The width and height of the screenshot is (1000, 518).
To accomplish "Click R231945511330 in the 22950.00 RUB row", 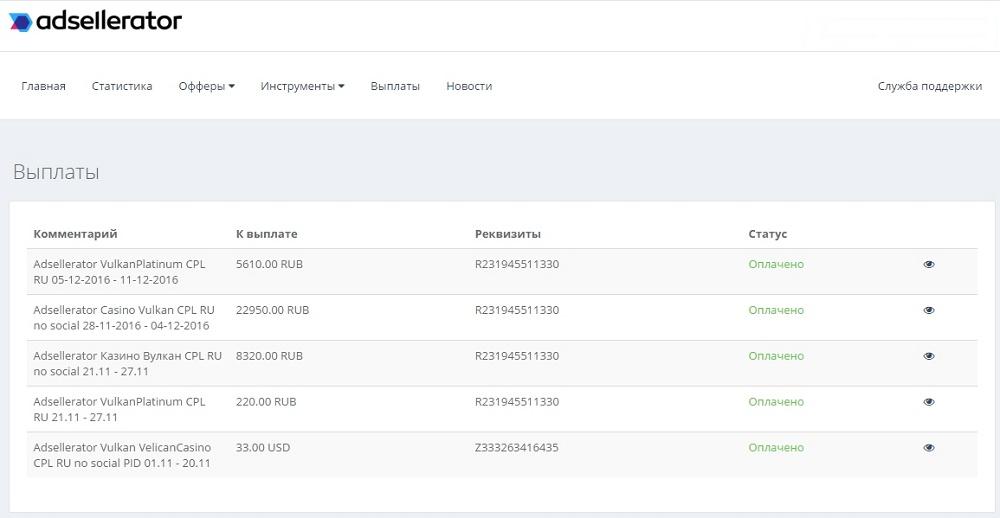I will (517, 310).
